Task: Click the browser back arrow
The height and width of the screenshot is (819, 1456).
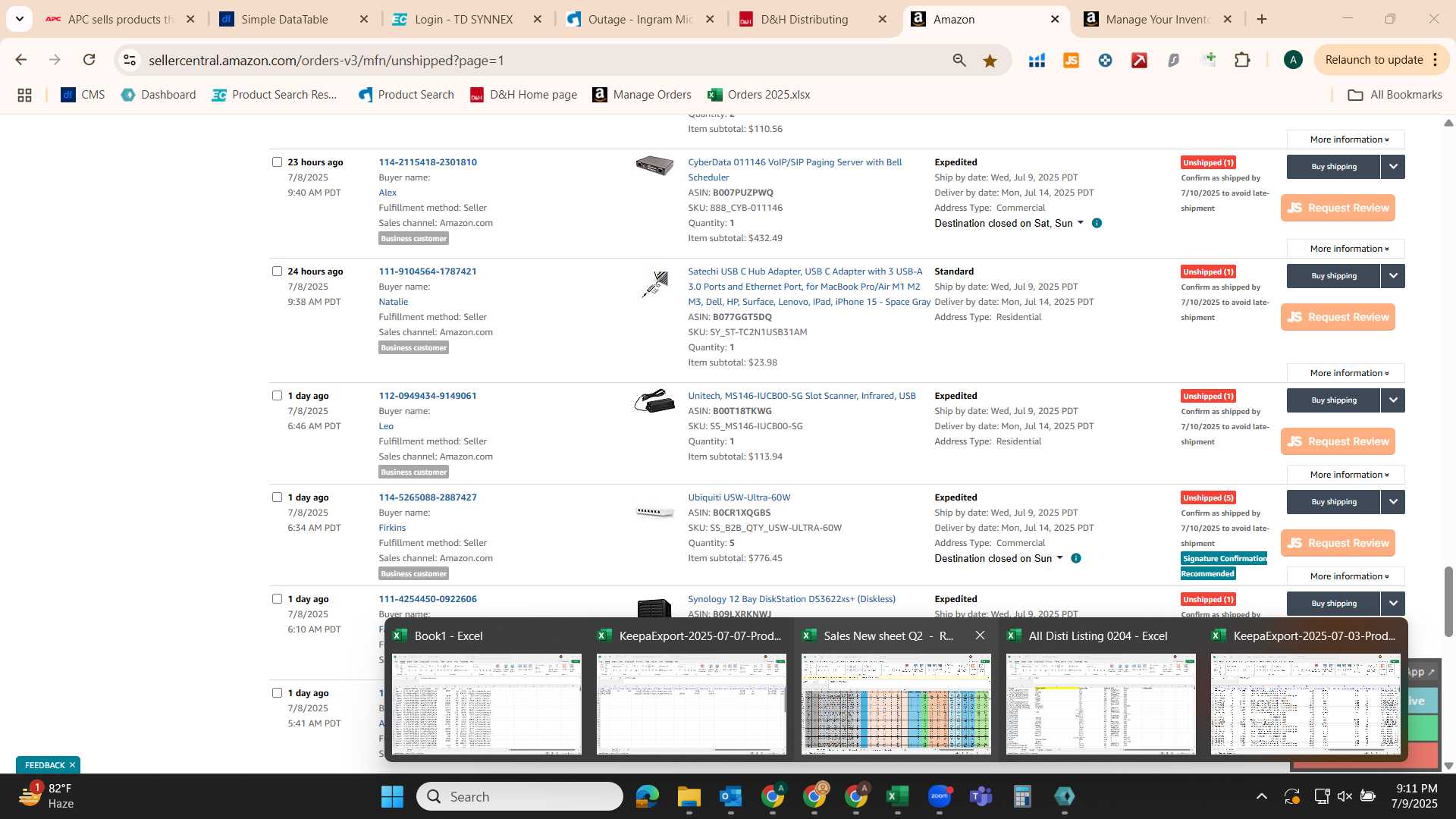Action: click(20, 60)
